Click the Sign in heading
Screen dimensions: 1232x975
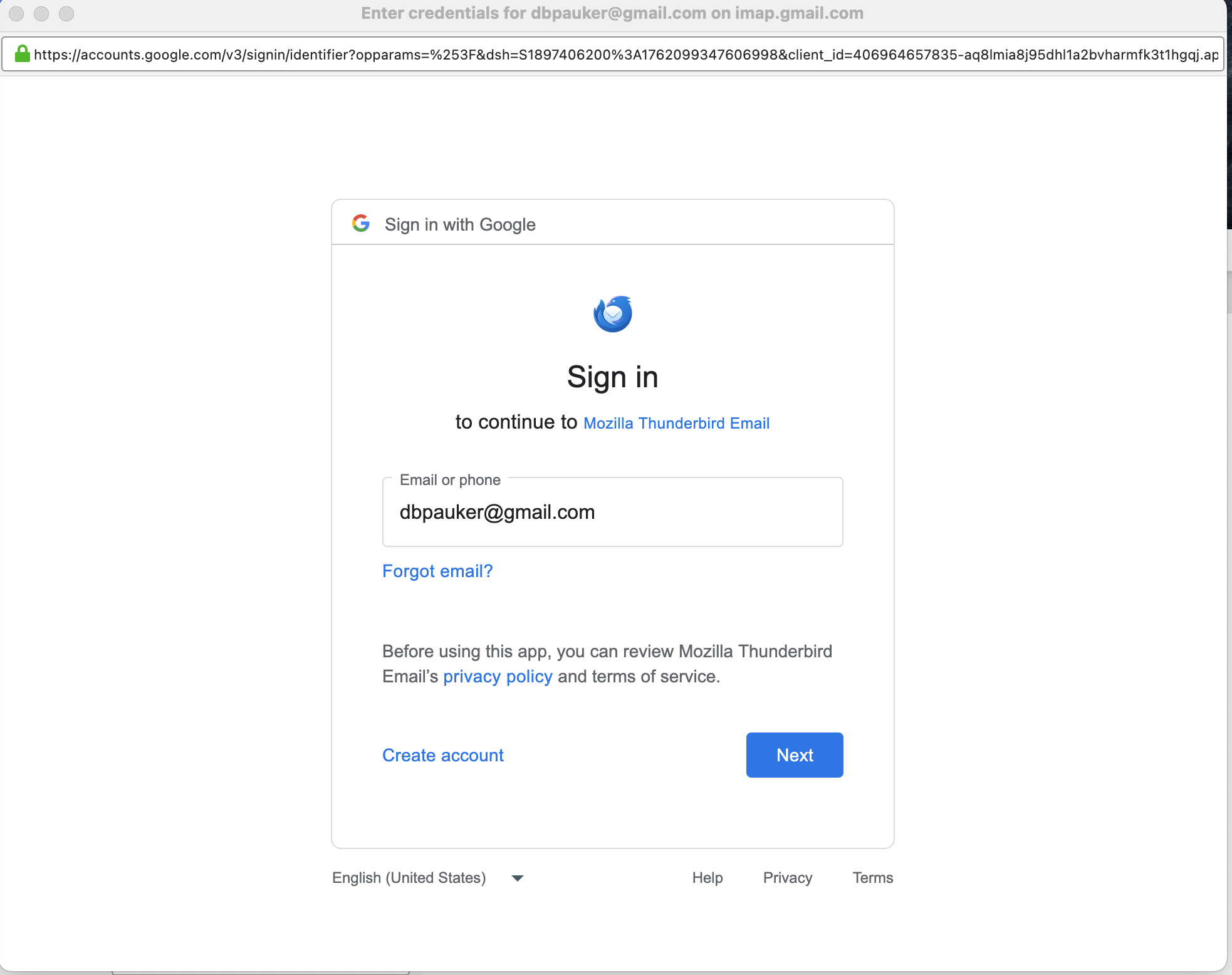612,377
